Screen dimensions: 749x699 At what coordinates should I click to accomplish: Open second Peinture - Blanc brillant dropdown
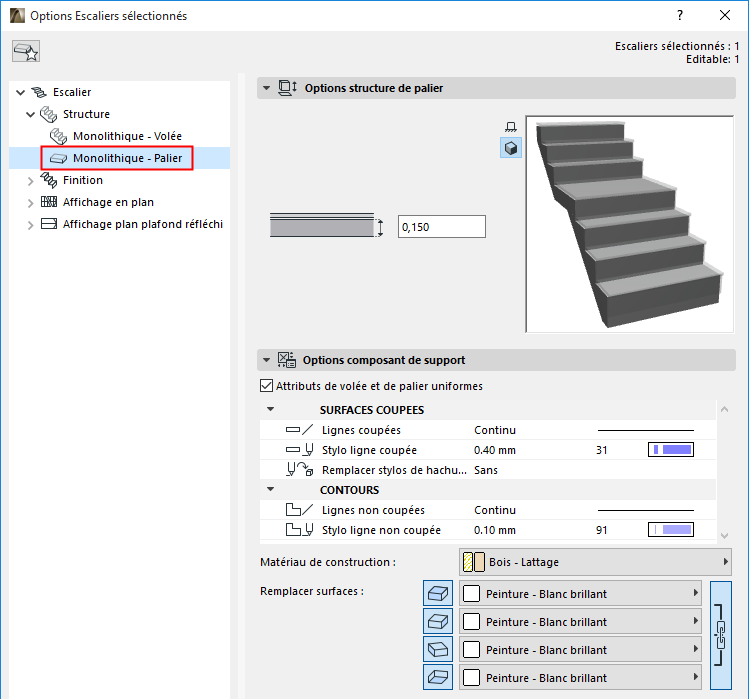[x=580, y=622]
